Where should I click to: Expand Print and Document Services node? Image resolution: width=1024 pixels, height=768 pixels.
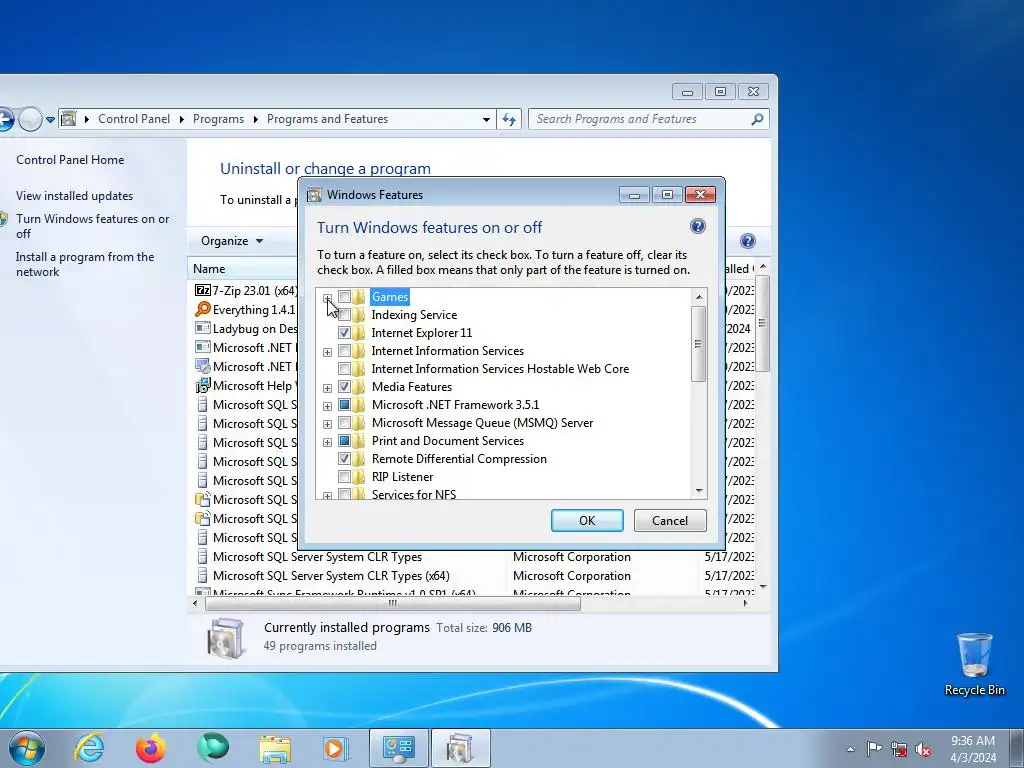[x=327, y=442]
